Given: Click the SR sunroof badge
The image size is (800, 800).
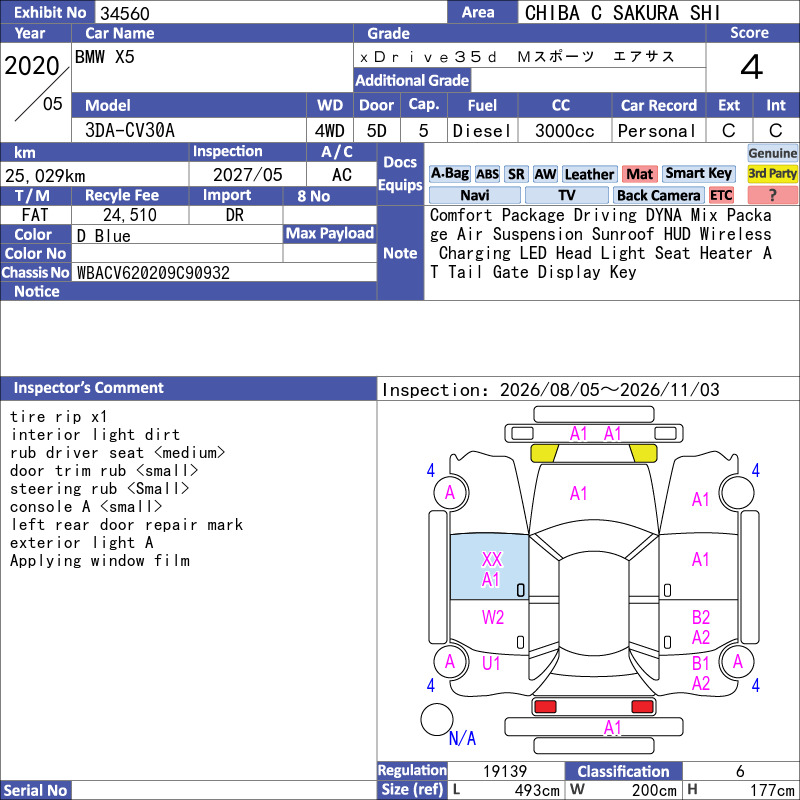Looking at the screenshot, I should point(516,174).
